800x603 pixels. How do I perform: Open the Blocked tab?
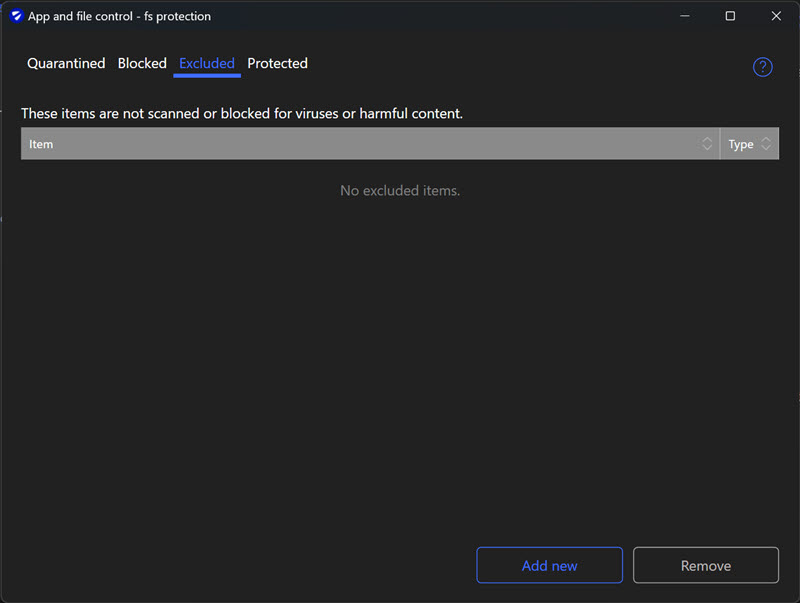tap(142, 63)
